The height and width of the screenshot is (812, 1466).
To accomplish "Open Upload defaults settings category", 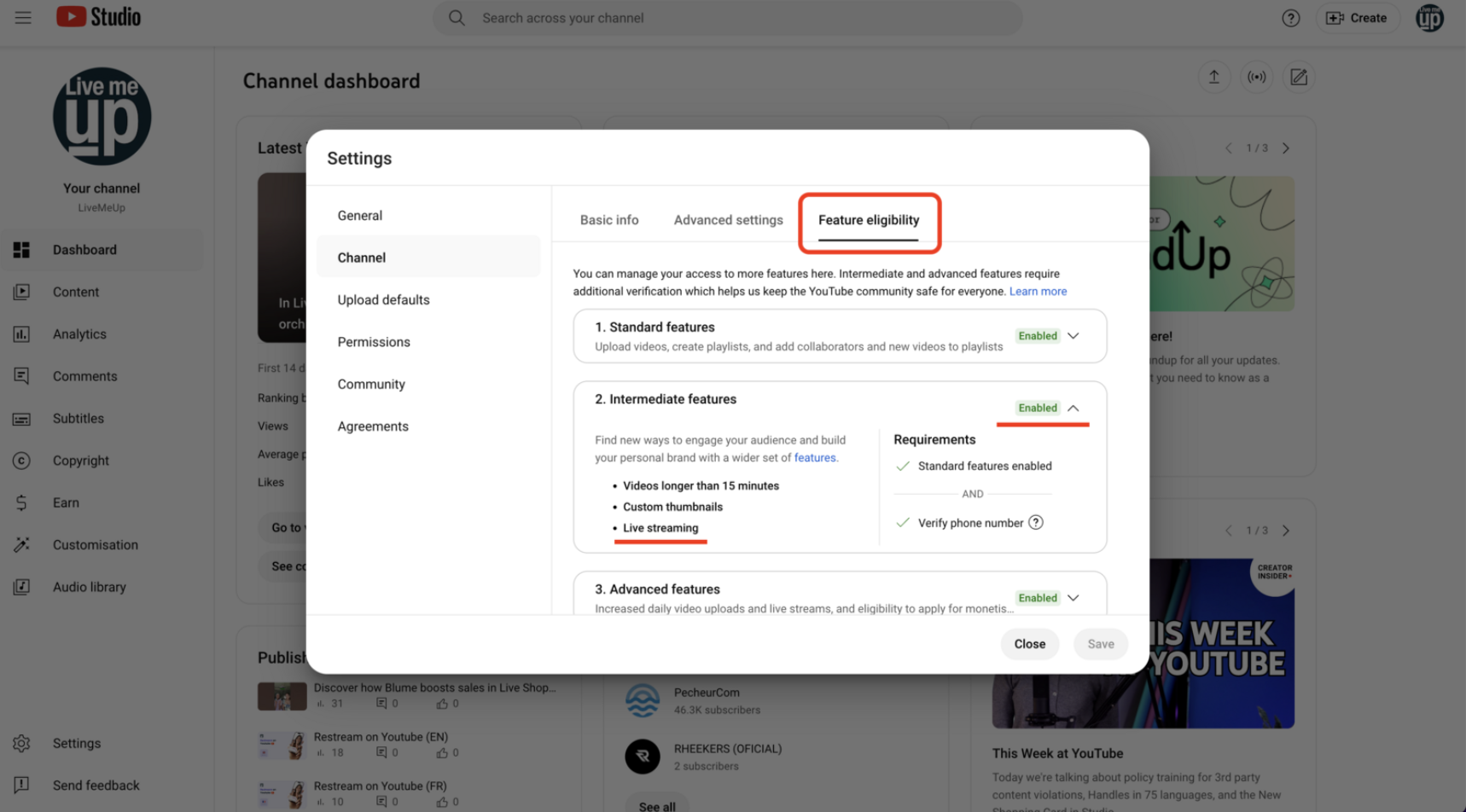I will tap(428, 300).
